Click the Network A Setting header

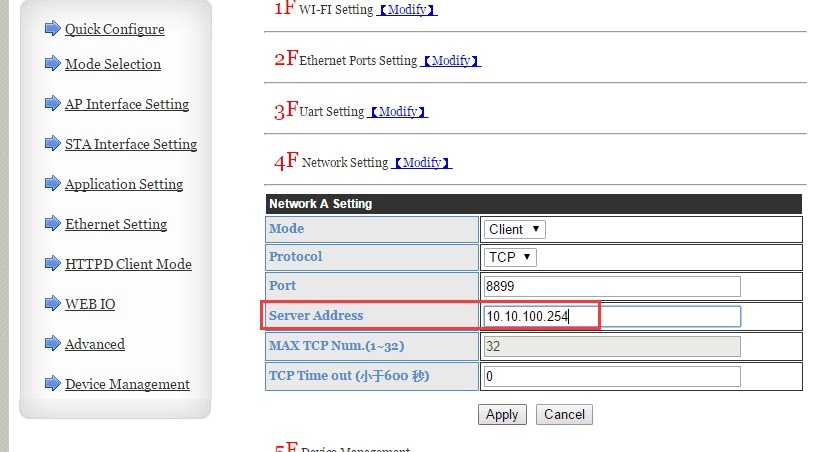click(x=534, y=204)
